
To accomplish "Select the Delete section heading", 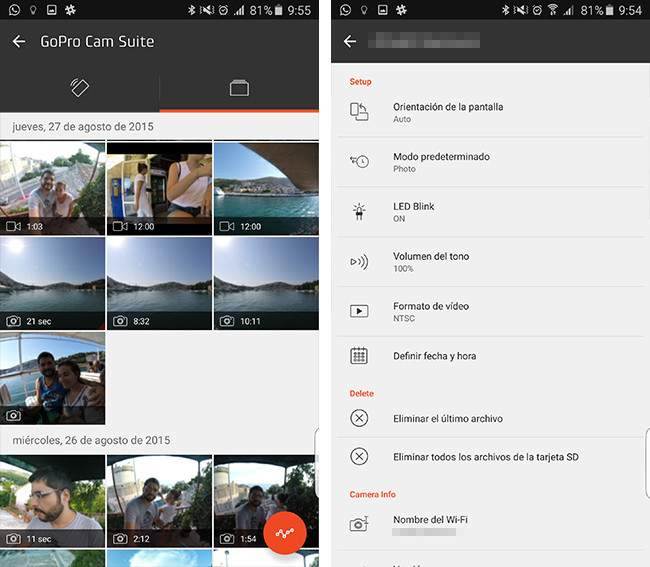I will click(361, 393).
